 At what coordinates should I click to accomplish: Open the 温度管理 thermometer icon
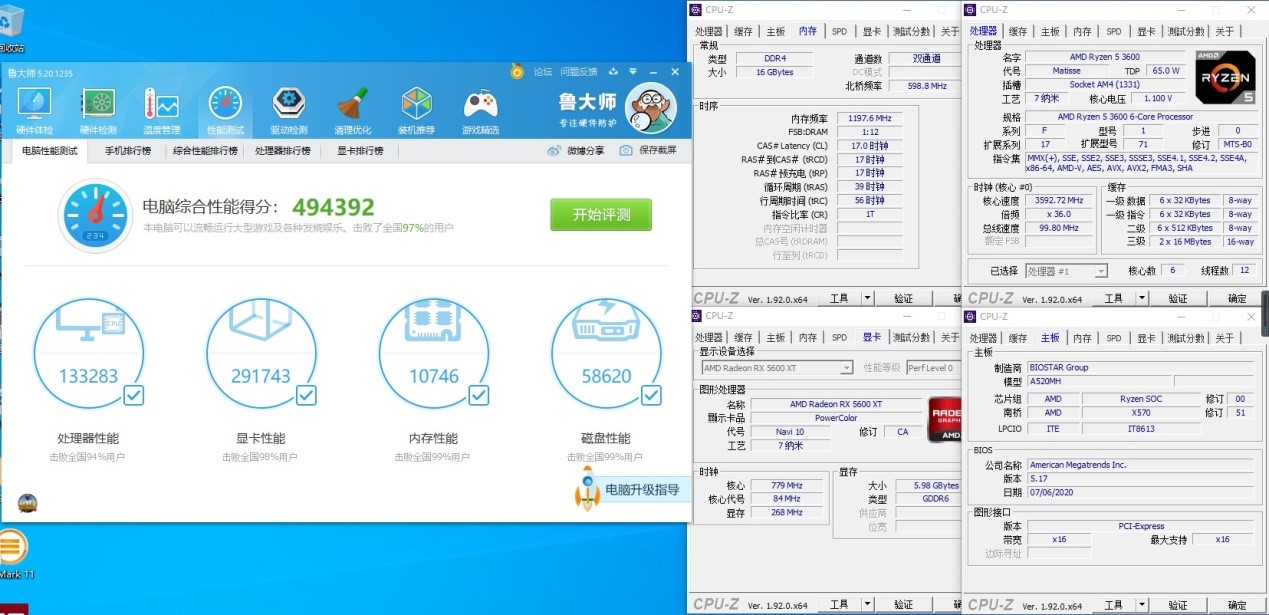161,103
